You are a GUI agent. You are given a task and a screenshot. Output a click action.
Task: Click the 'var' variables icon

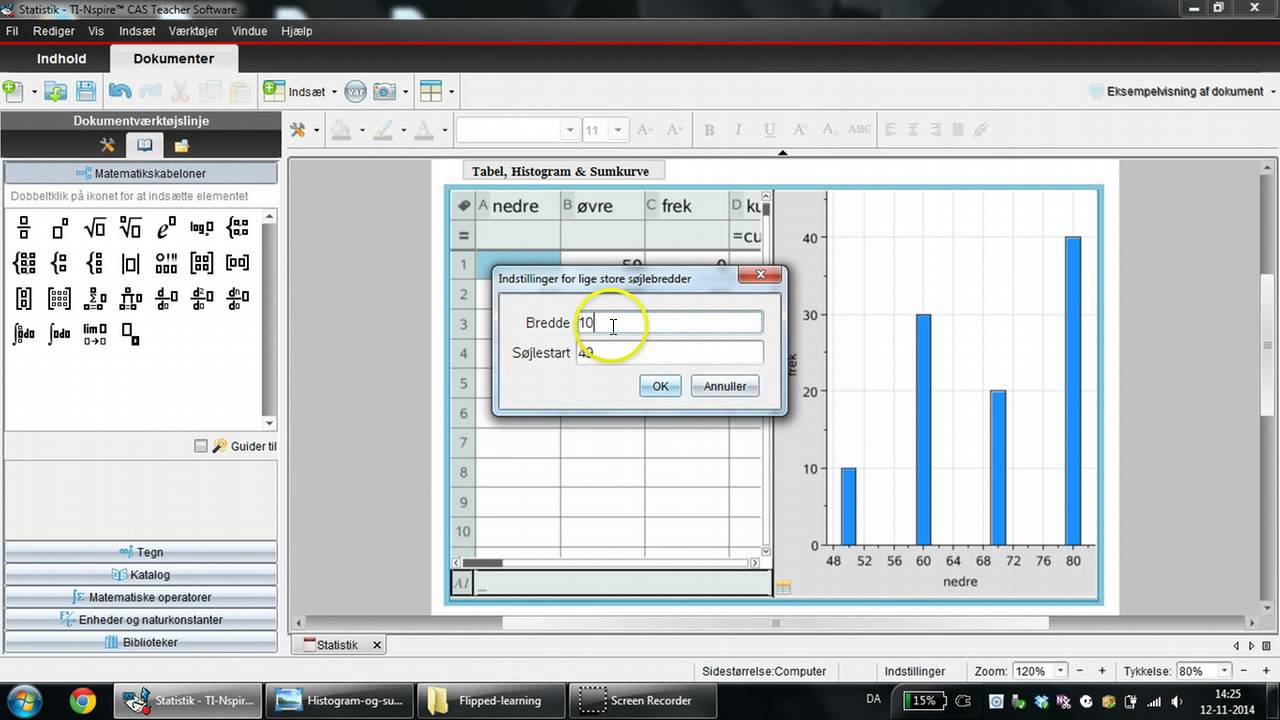pyautogui.click(x=356, y=92)
